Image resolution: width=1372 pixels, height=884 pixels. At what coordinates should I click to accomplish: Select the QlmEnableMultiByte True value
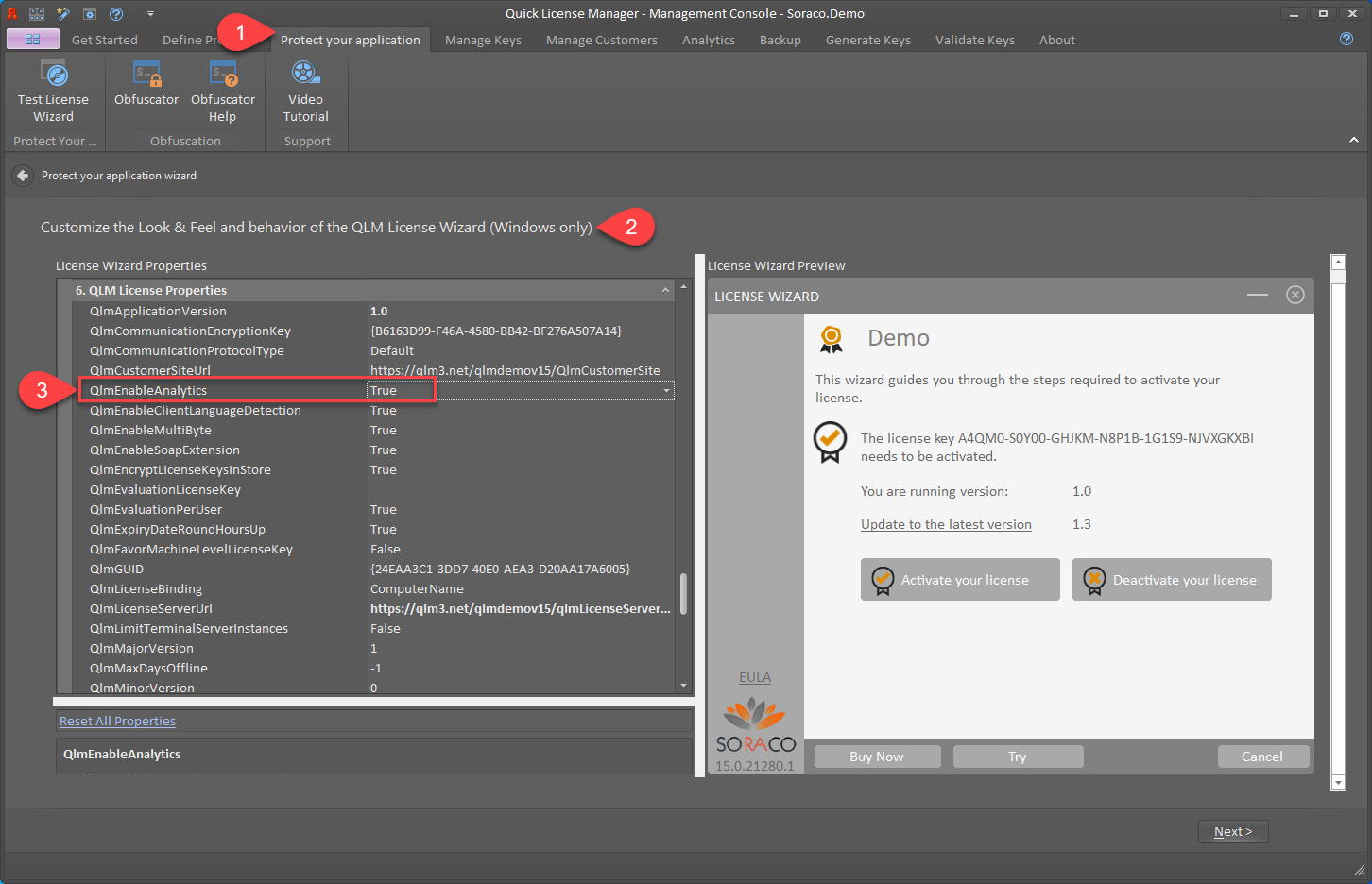click(x=384, y=430)
